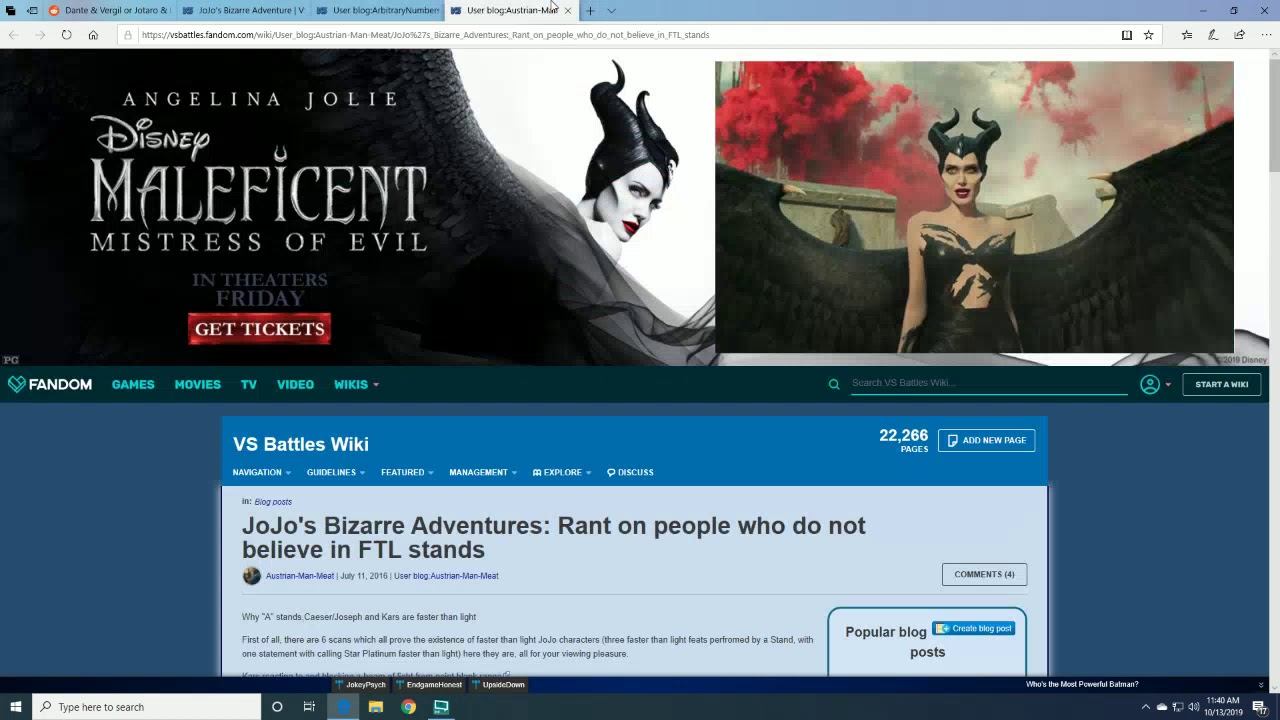Screen dimensions: 1280x720
Task: Click COMMENTS (4) button
Action: [x=984, y=574]
